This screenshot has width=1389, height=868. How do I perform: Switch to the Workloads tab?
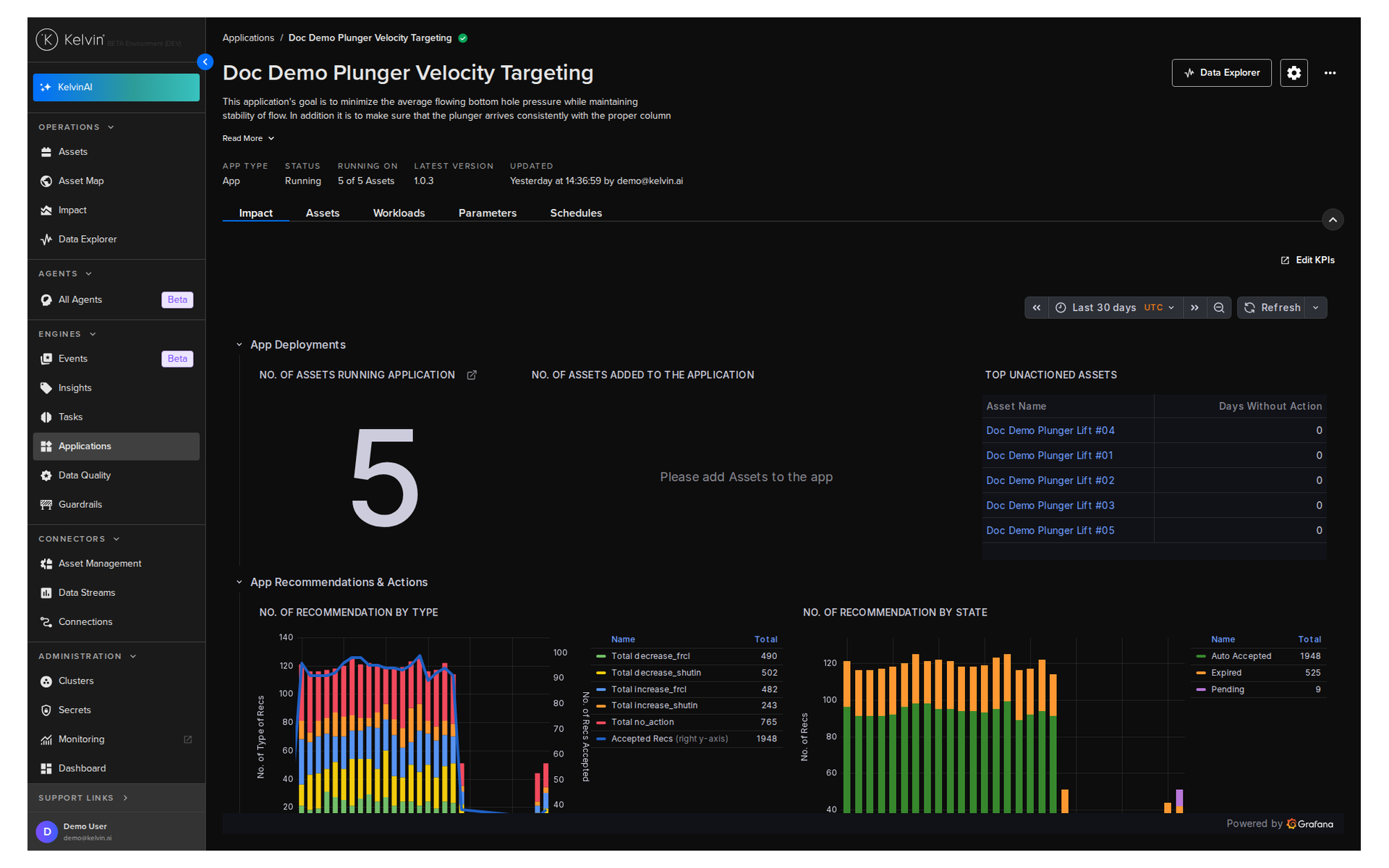point(399,213)
